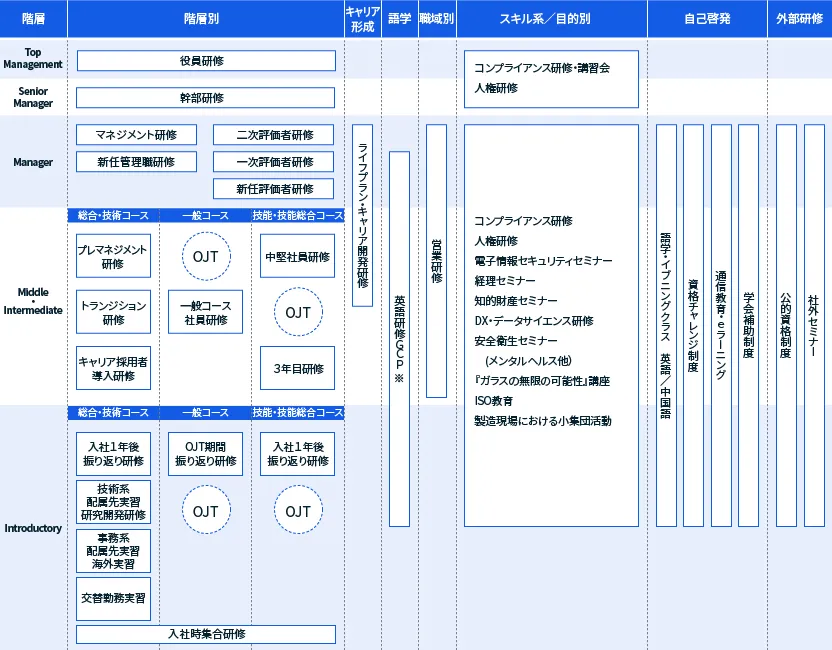Click the 資格チャレンジ制度 vertical box
This screenshot has width=832, height=650.
click(693, 325)
